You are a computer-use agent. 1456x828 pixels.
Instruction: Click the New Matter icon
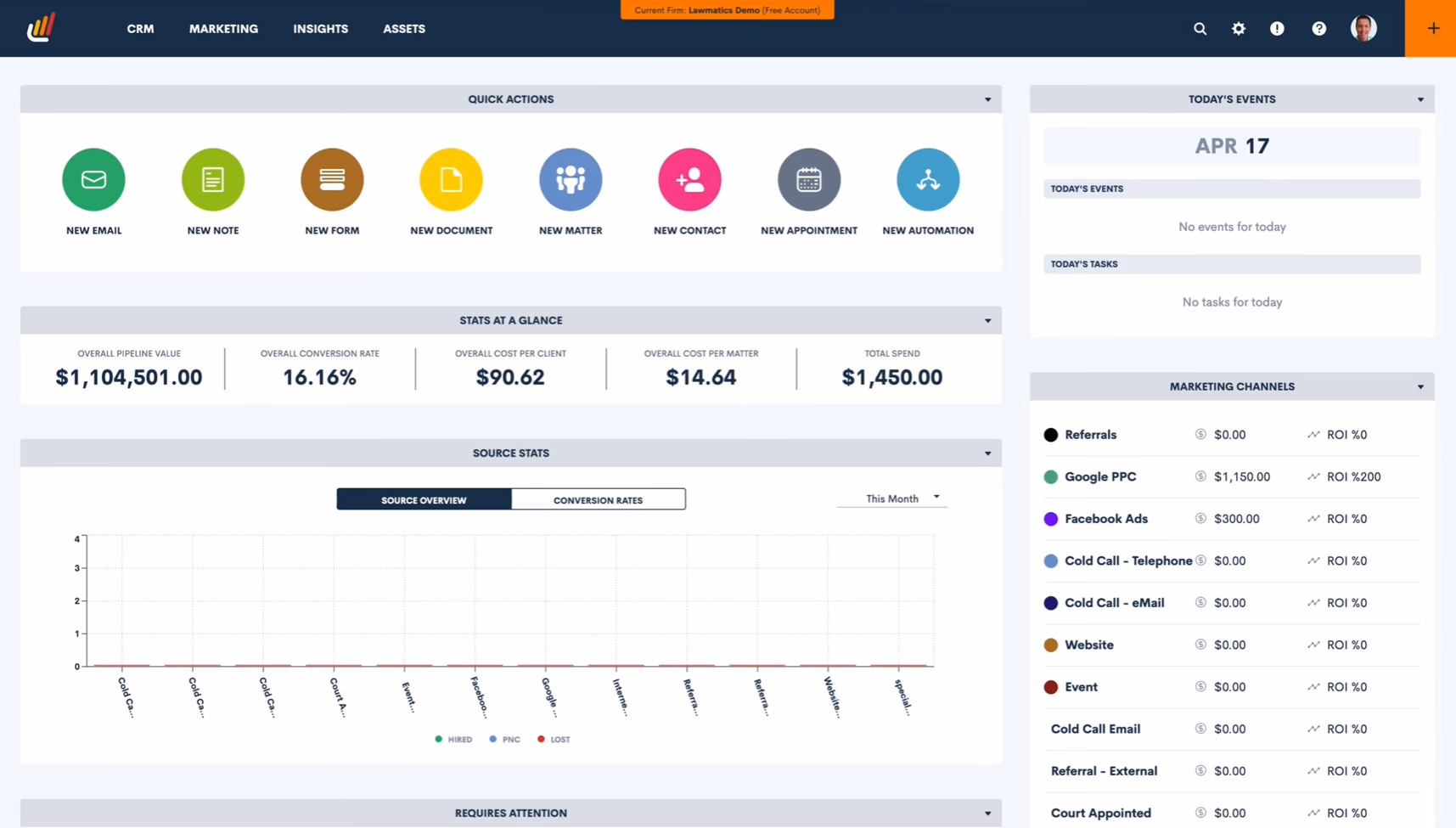click(x=571, y=179)
